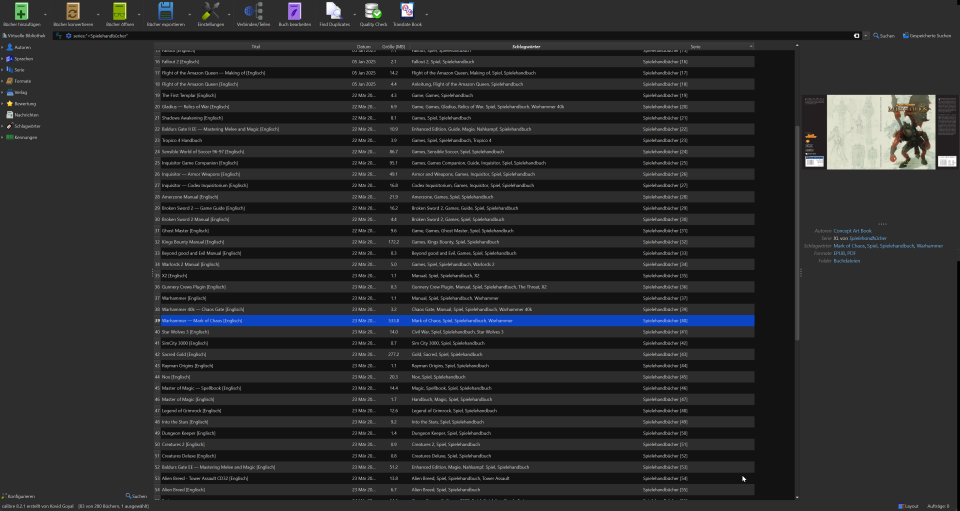960x511 pixels.
Task: Click the Gespeicherte Suchen button
Action: [926, 35]
